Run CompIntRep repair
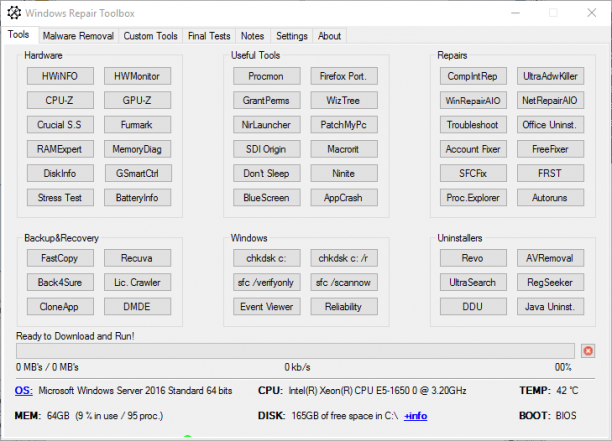The width and height of the screenshot is (612, 441). 473,76
